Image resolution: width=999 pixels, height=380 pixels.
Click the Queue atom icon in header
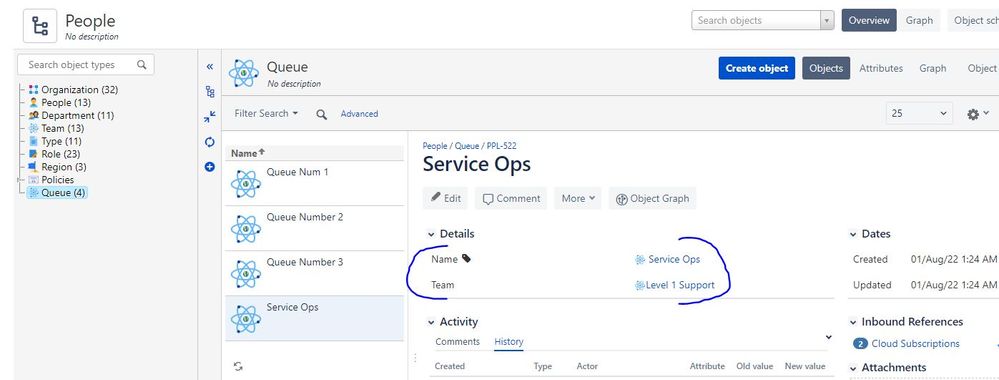coord(243,73)
